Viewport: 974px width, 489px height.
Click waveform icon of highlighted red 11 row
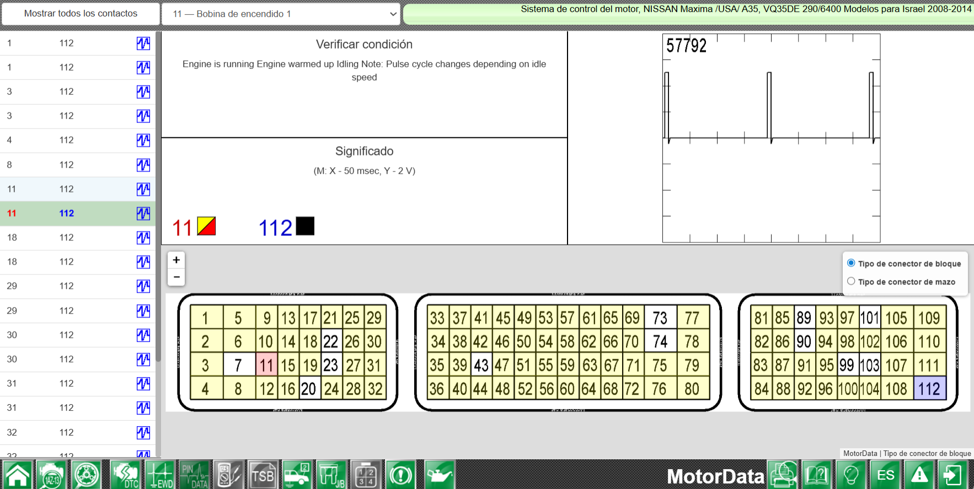pyautogui.click(x=143, y=213)
